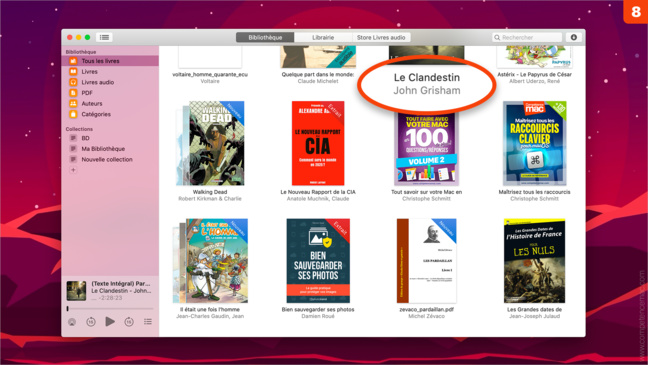This screenshot has height=365, width=648.
Task: Open the audio output icon in the player
Action: 72,322
